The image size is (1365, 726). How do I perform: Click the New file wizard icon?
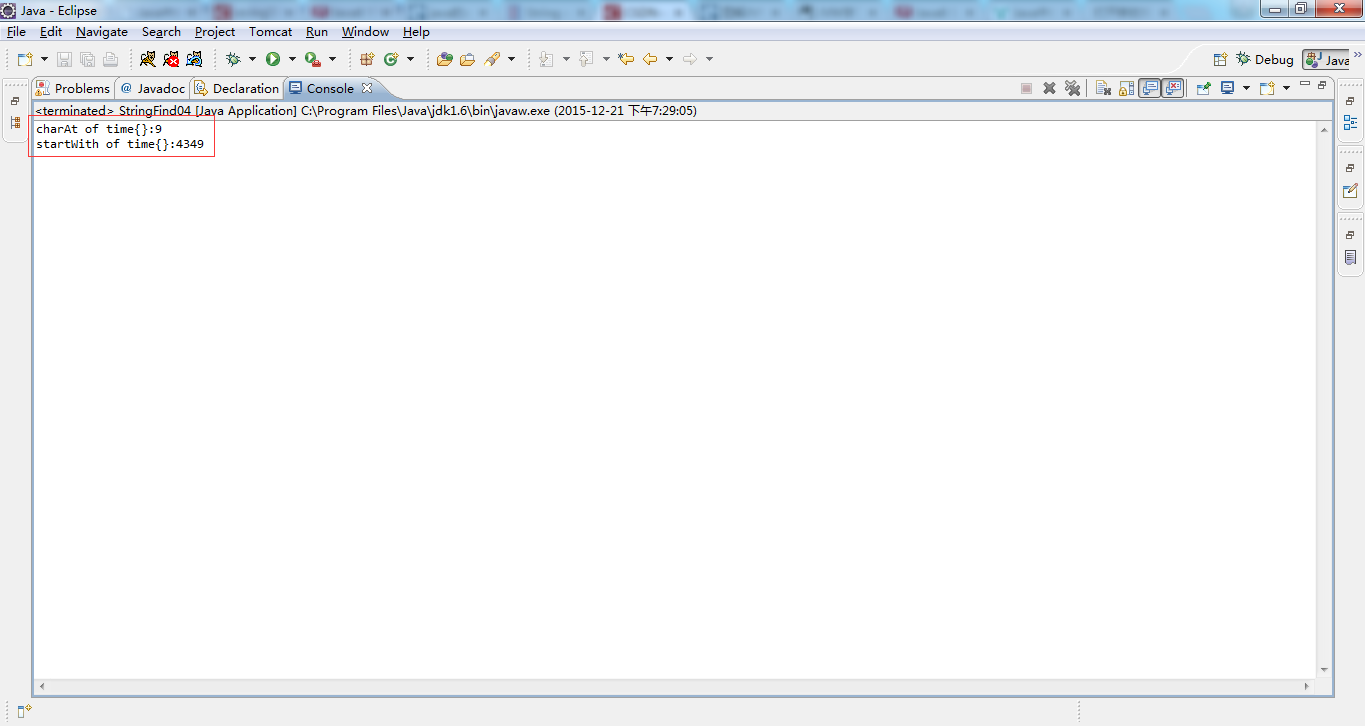pos(25,59)
